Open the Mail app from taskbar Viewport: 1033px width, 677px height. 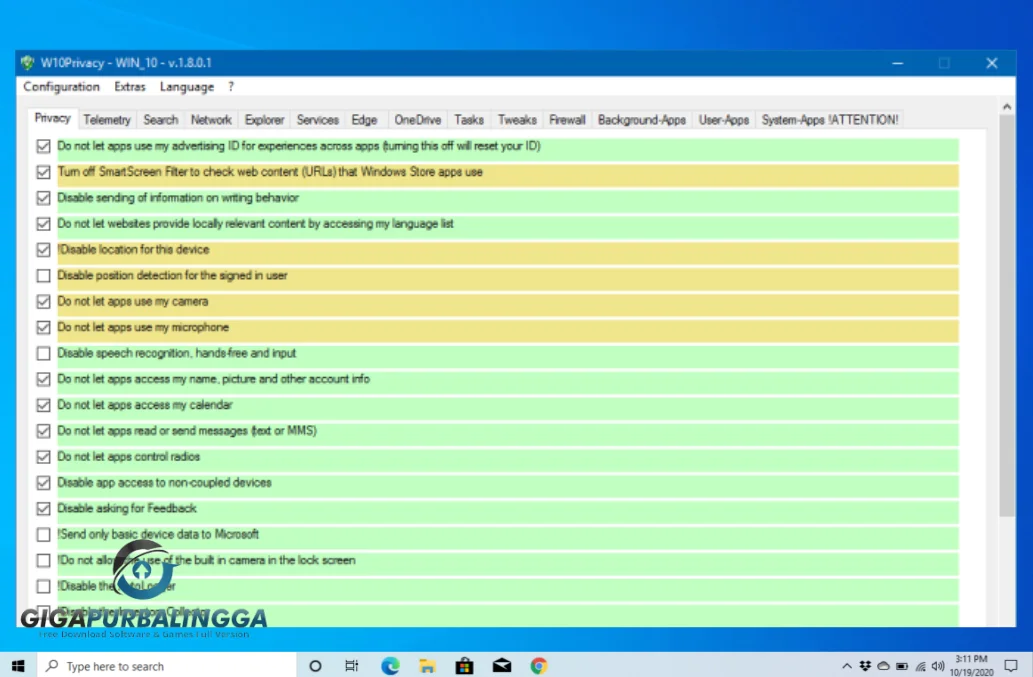pos(502,666)
